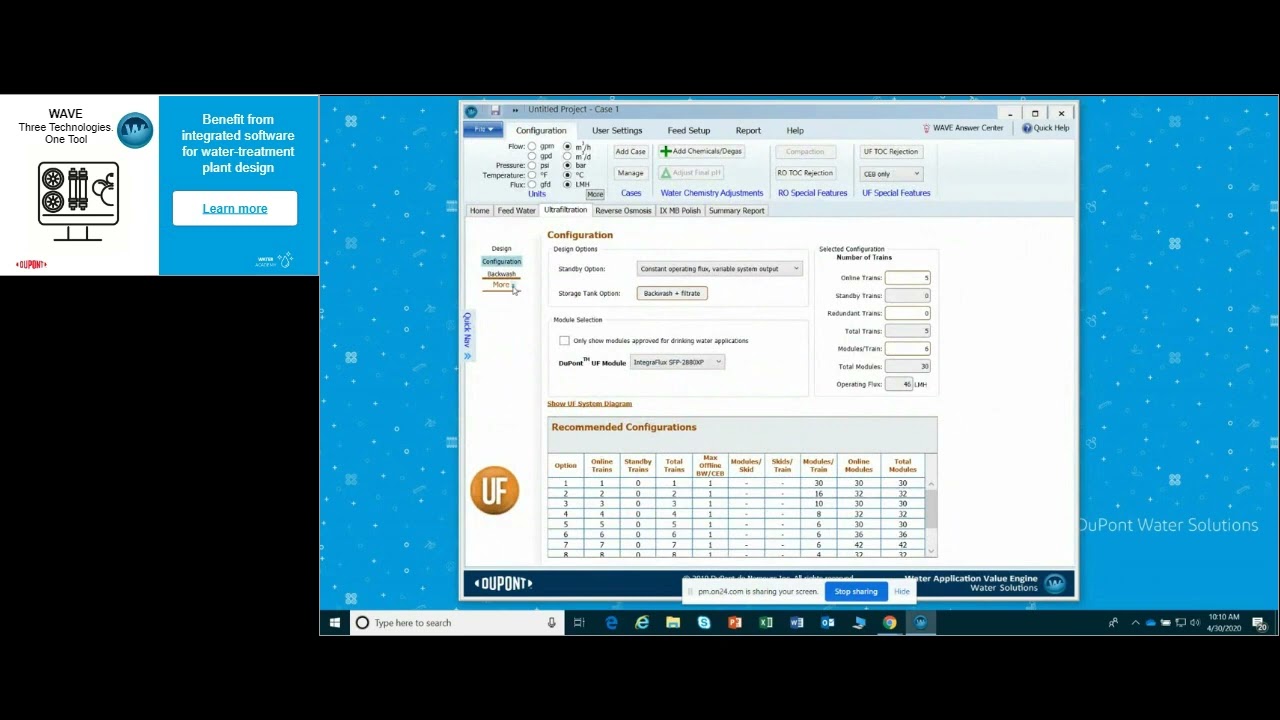Select bar pressure unit

(567, 166)
